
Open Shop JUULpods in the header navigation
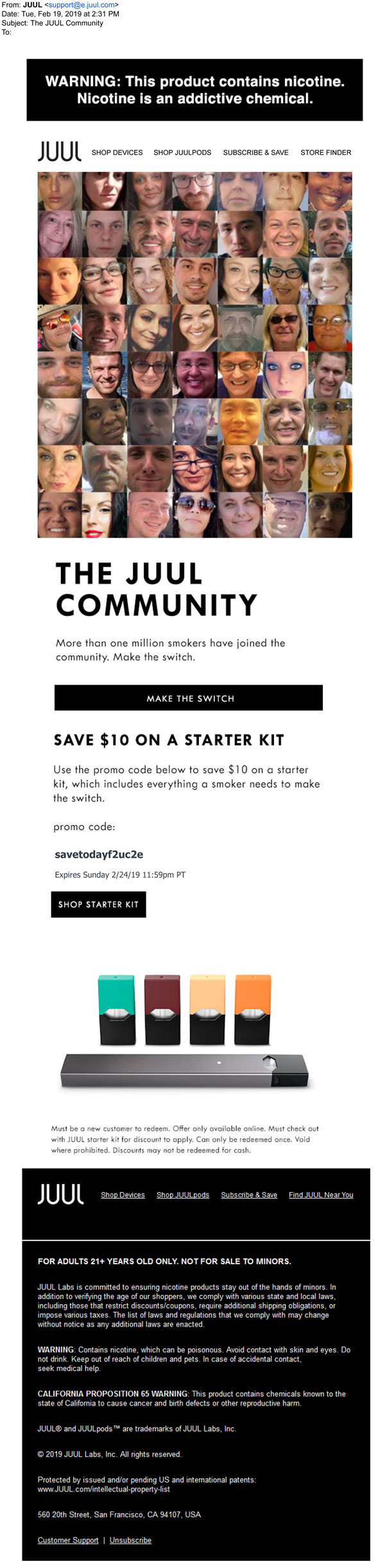tap(182, 153)
